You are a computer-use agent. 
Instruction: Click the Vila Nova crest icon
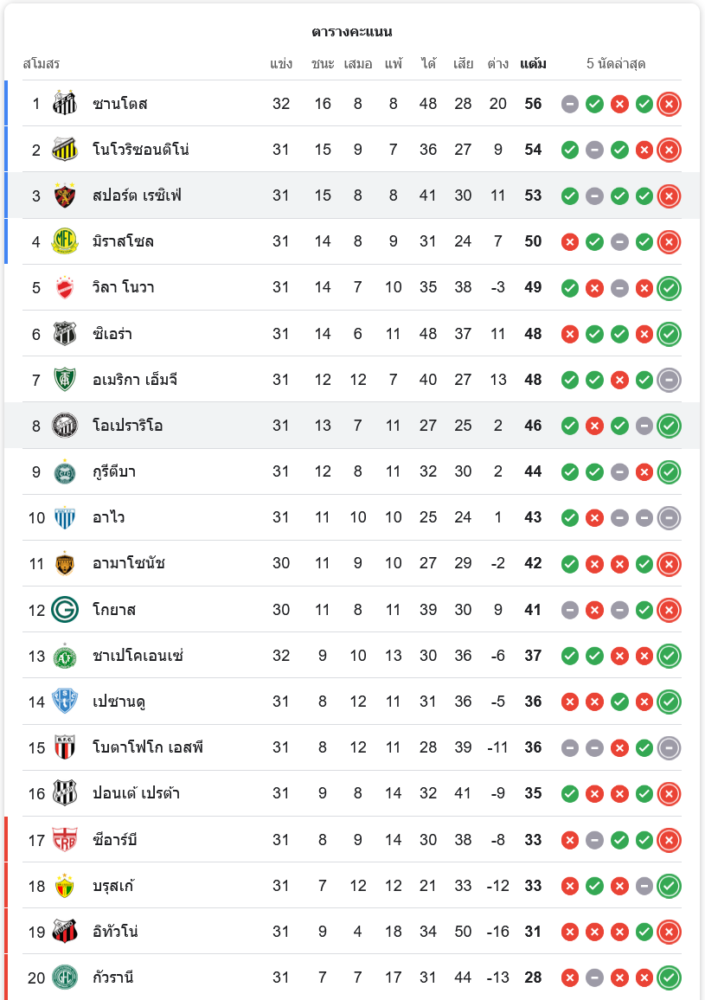[65, 287]
